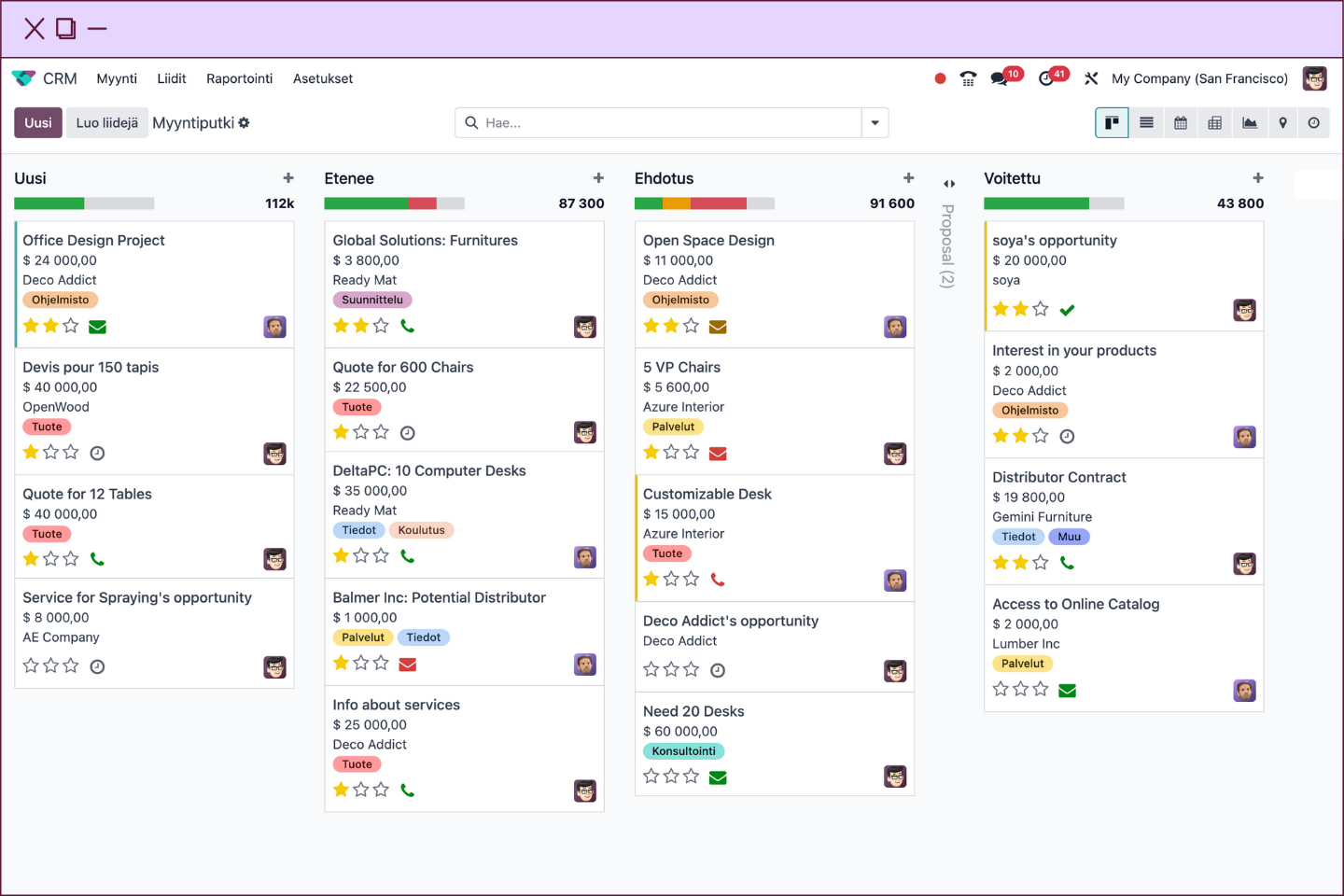Open the chat messages icon
This screenshot has width=1344, height=896.
(x=1000, y=79)
